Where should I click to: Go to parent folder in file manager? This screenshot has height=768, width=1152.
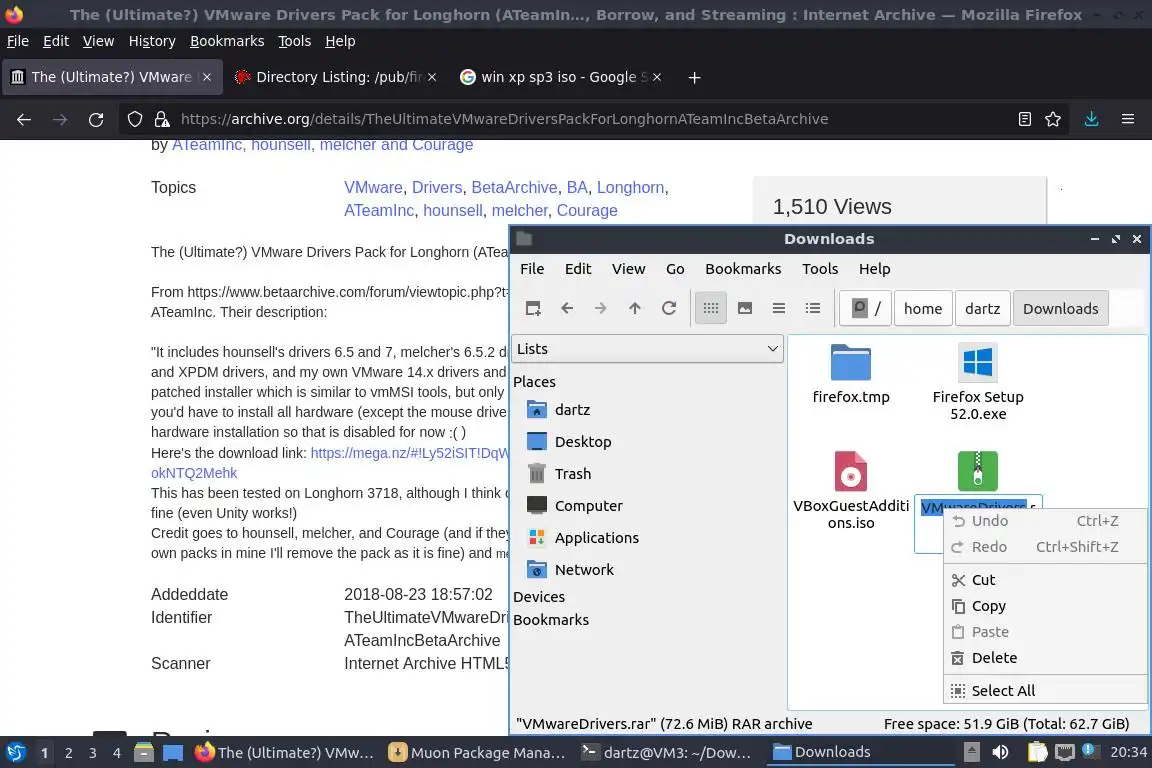(x=635, y=308)
